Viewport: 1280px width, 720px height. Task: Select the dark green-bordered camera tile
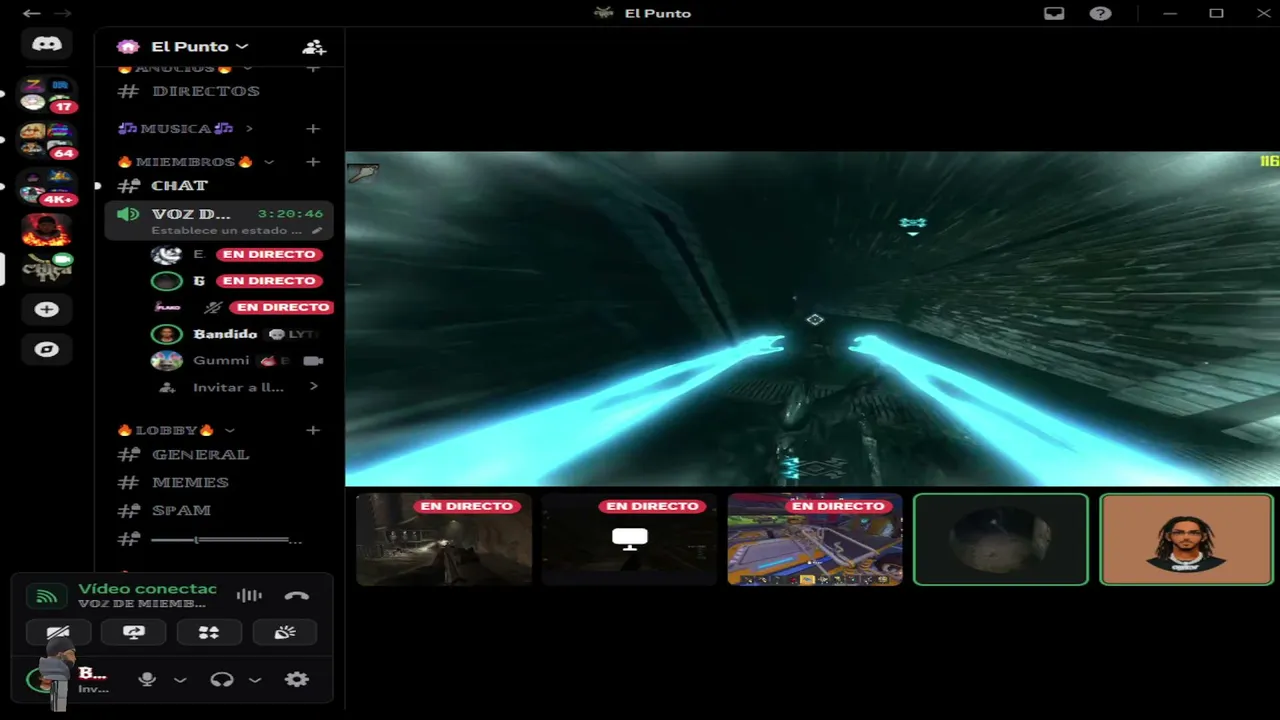point(1001,539)
